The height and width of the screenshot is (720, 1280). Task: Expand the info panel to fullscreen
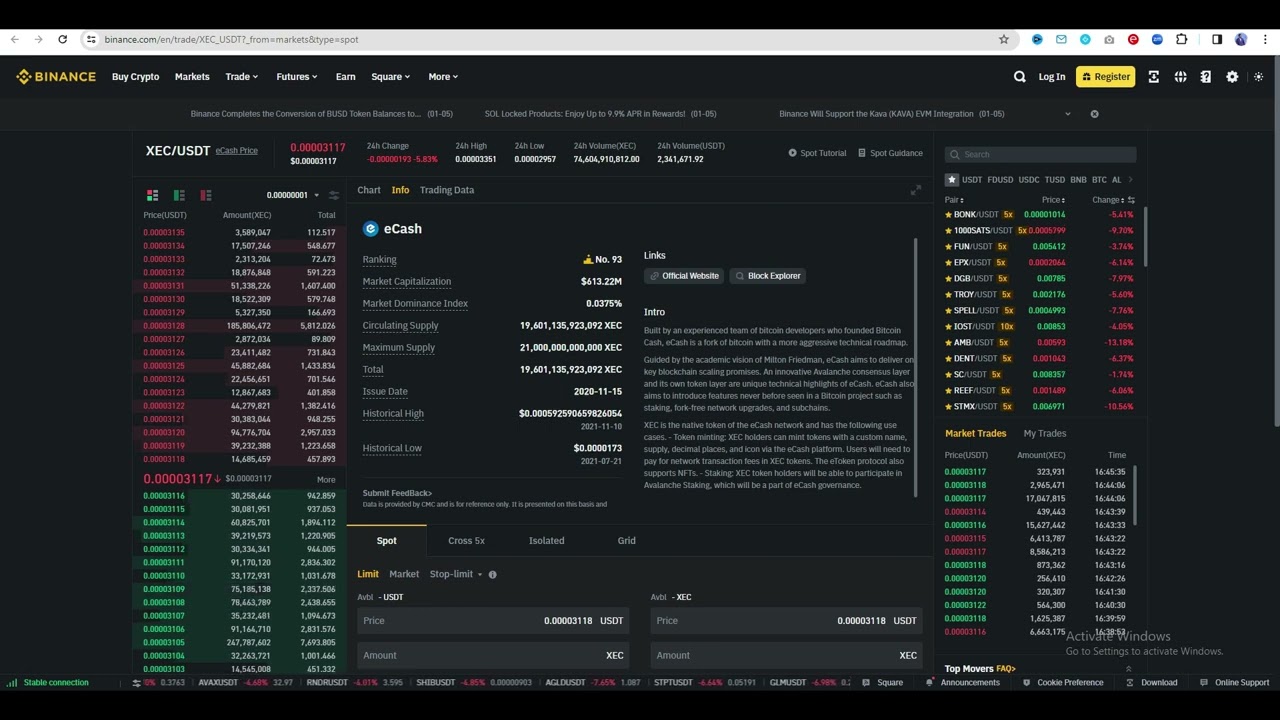915,190
